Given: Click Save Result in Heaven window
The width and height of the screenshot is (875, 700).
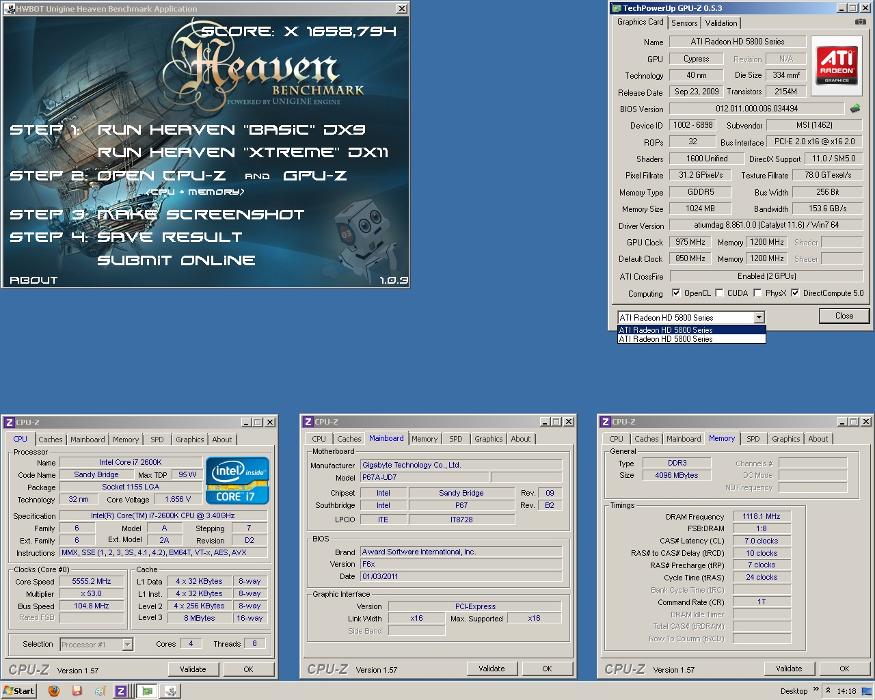Looking at the screenshot, I should pyautogui.click(x=170, y=237).
